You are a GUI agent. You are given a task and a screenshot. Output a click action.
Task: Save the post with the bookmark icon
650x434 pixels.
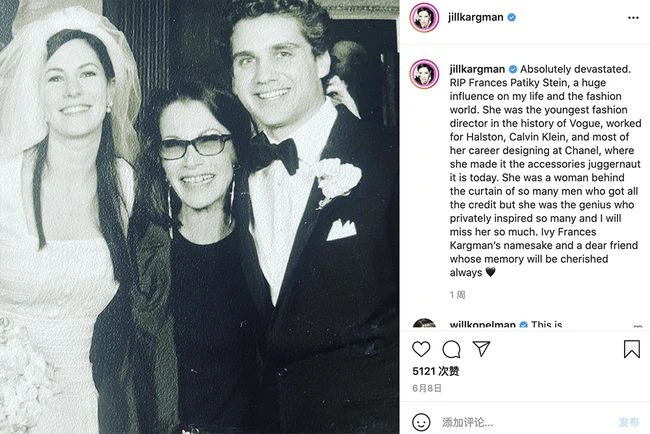point(631,349)
